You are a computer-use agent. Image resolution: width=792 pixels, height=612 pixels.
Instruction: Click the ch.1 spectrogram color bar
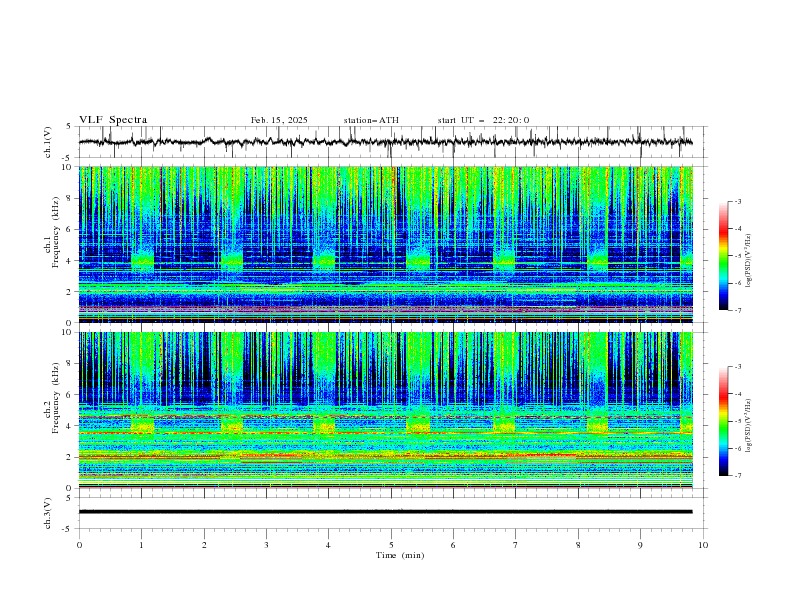pos(724,255)
